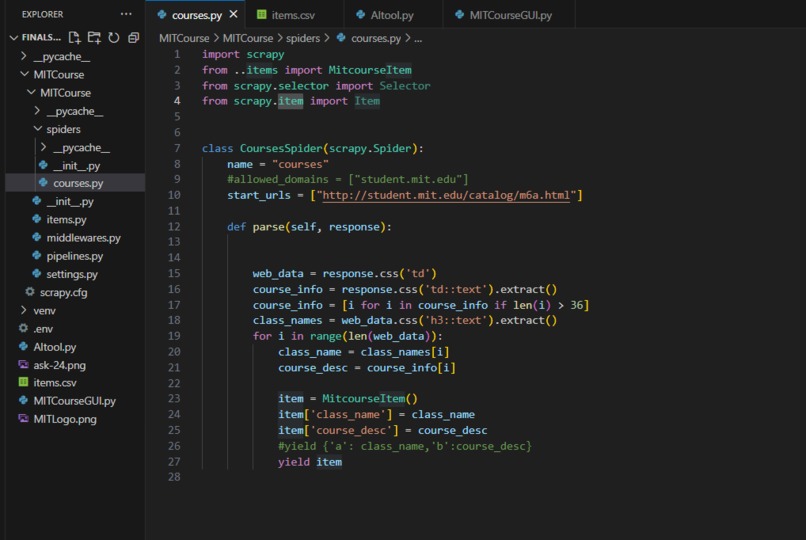Collapse the FINALS root folder section

click(14, 38)
